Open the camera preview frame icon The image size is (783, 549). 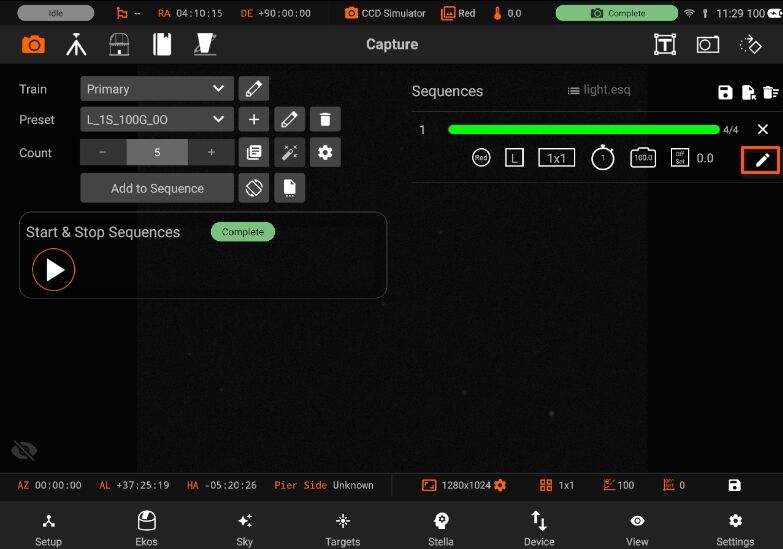point(708,45)
